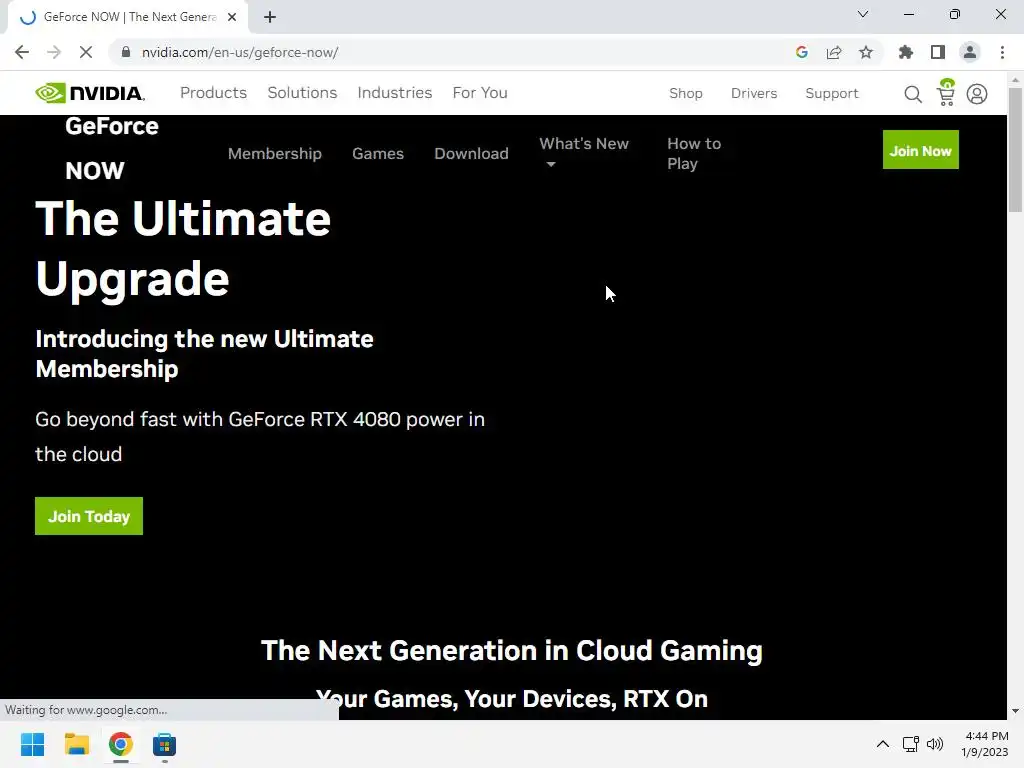The image size is (1024, 768).
Task: Click the scrollbar down arrow
Action: (x=1015, y=711)
